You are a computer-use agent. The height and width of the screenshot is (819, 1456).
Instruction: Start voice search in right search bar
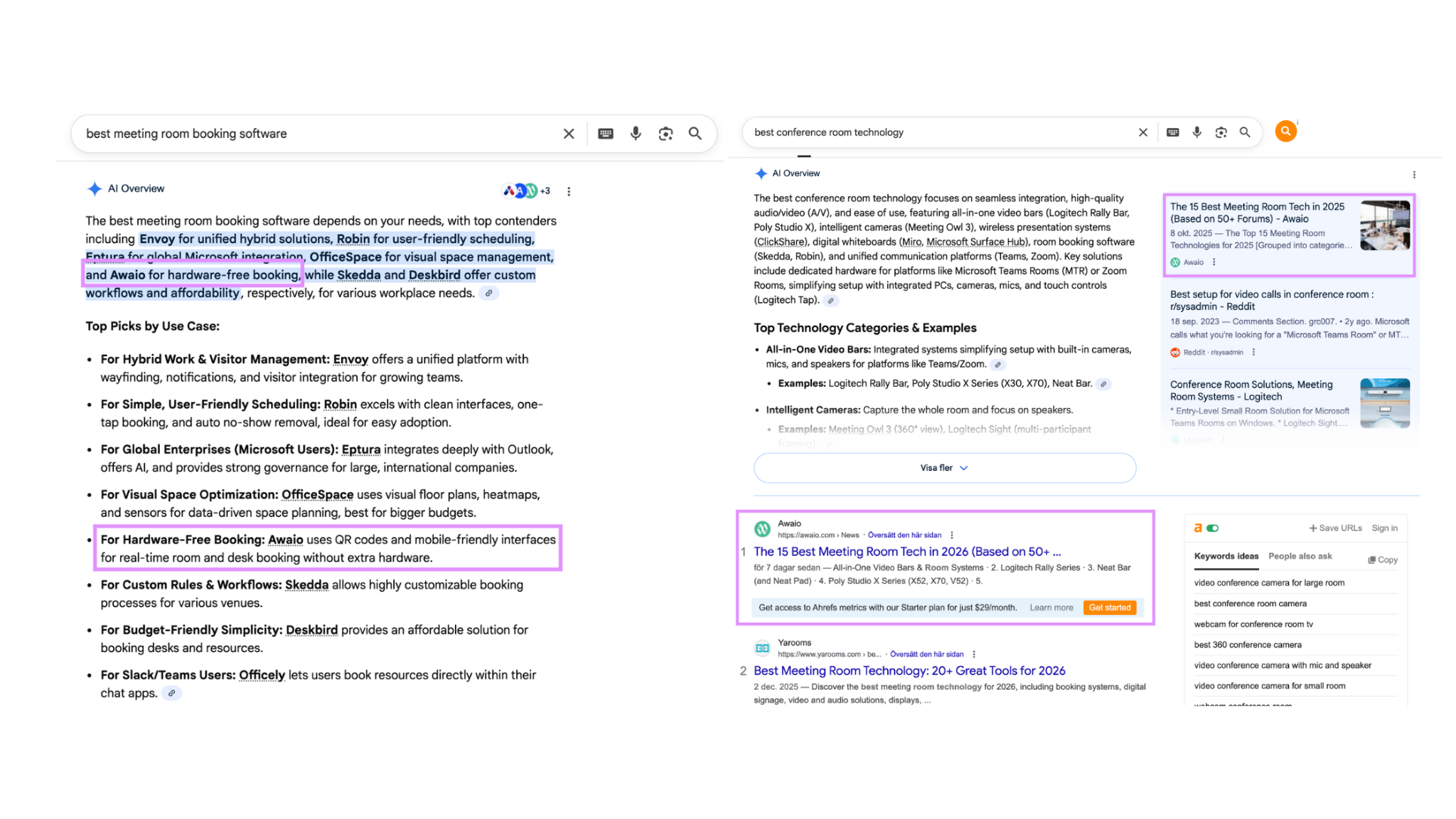point(1197,132)
